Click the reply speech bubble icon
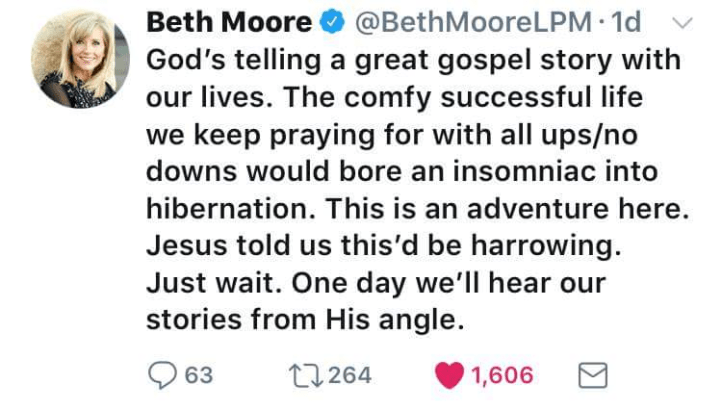This screenshot has height=410, width=722. tap(162, 375)
